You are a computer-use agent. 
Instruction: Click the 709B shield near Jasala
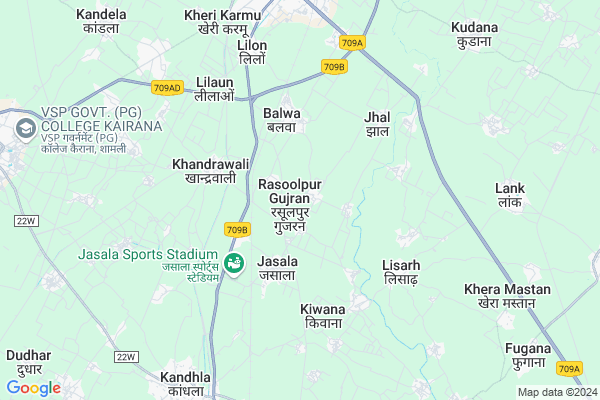tap(237, 230)
